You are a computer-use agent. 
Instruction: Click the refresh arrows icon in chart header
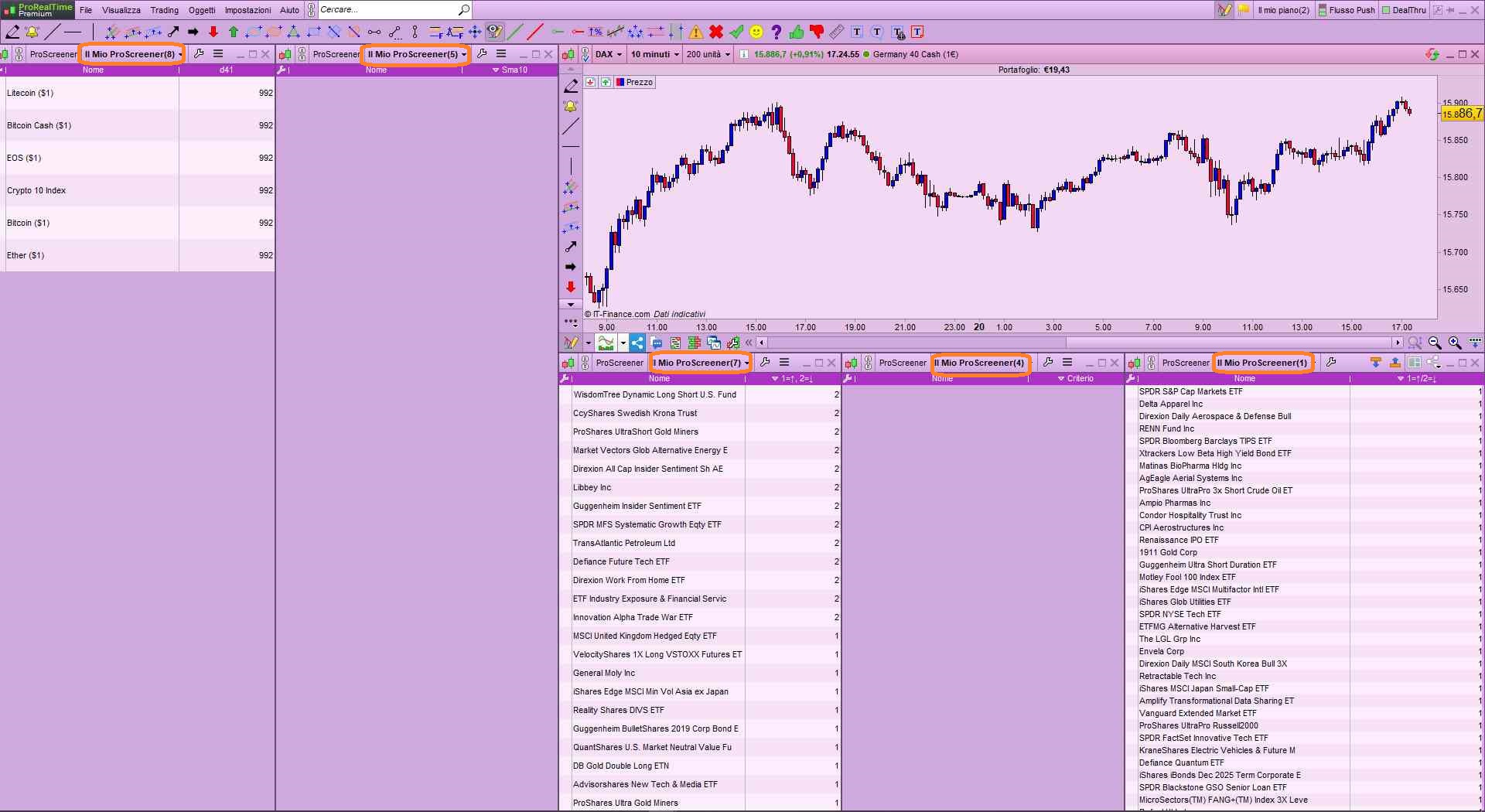1432,54
